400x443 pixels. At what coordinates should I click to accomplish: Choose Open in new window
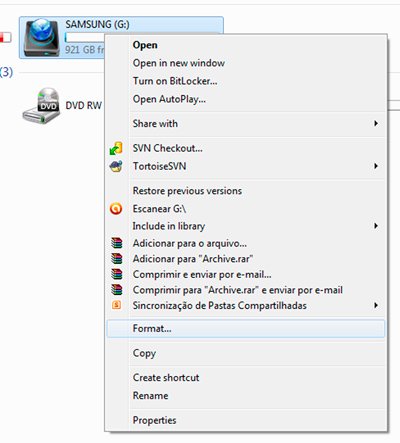pyautogui.click(x=246, y=63)
